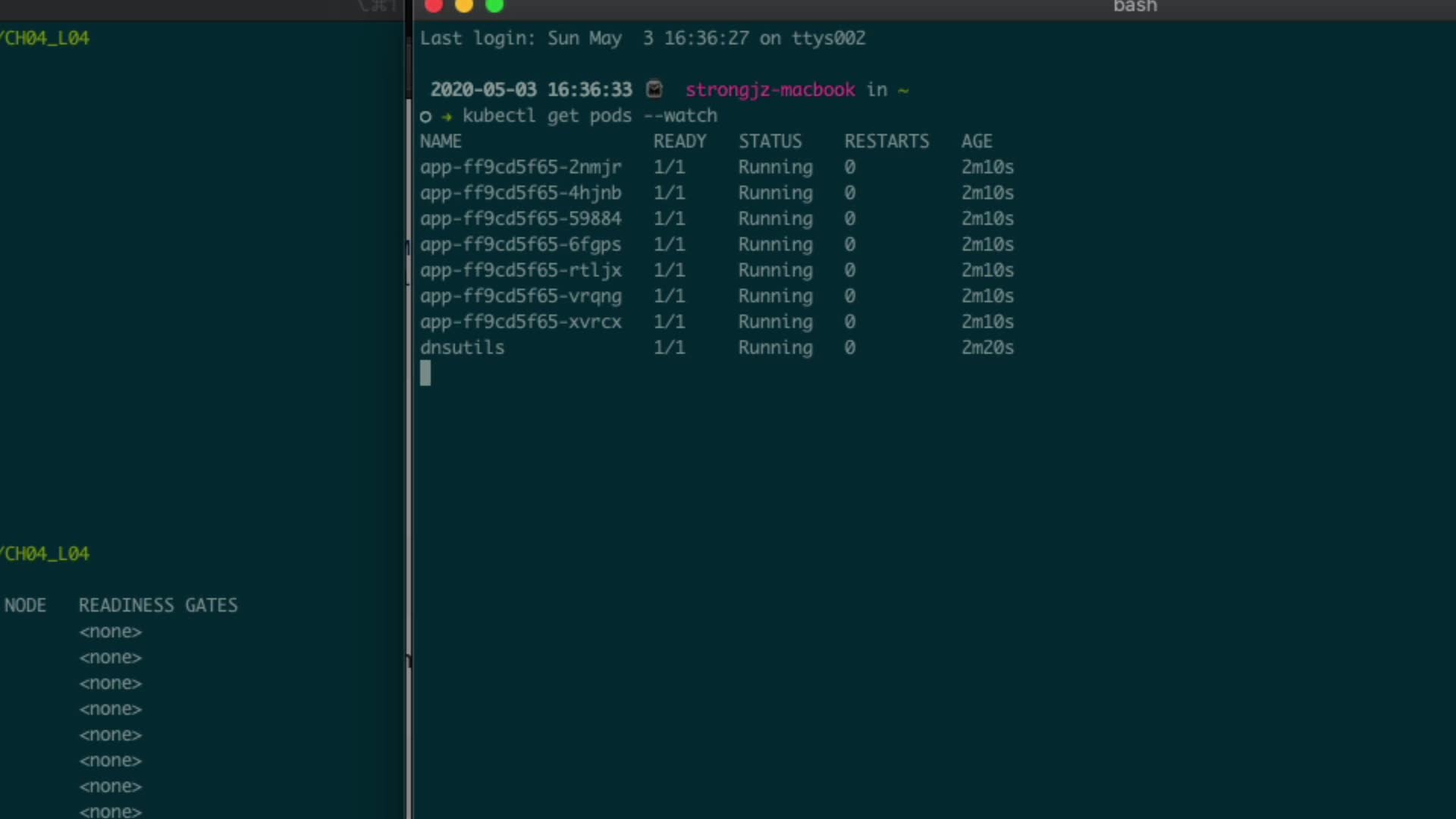Click the dnsutils pod name
The image size is (1456, 819).
coord(462,347)
